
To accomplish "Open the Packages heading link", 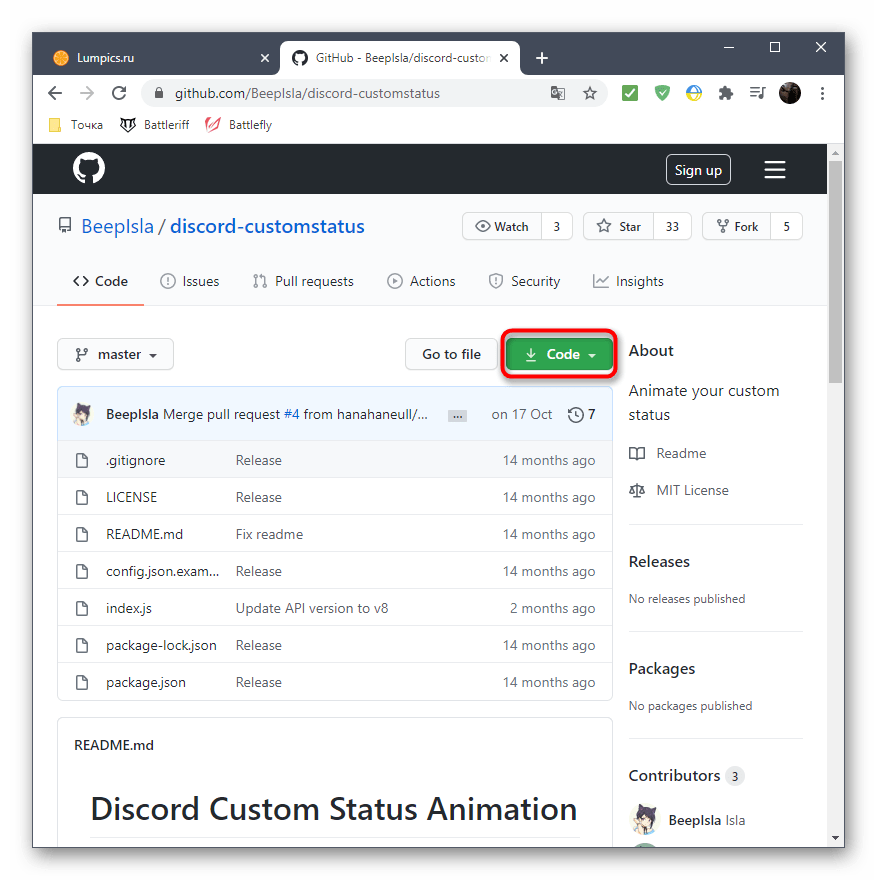I will click(x=662, y=668).
